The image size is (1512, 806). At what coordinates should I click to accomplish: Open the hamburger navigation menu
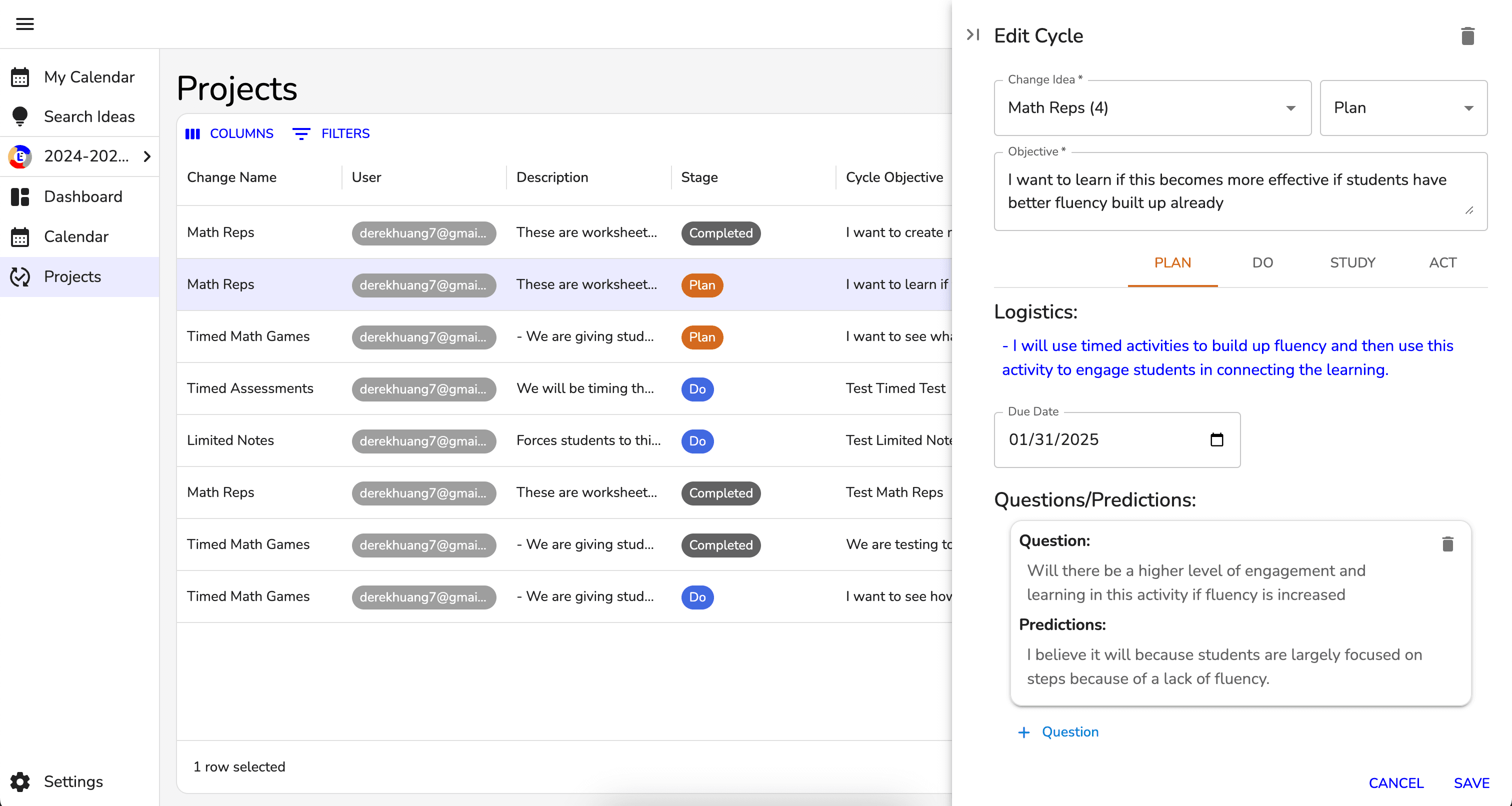[x=24, y=24]
